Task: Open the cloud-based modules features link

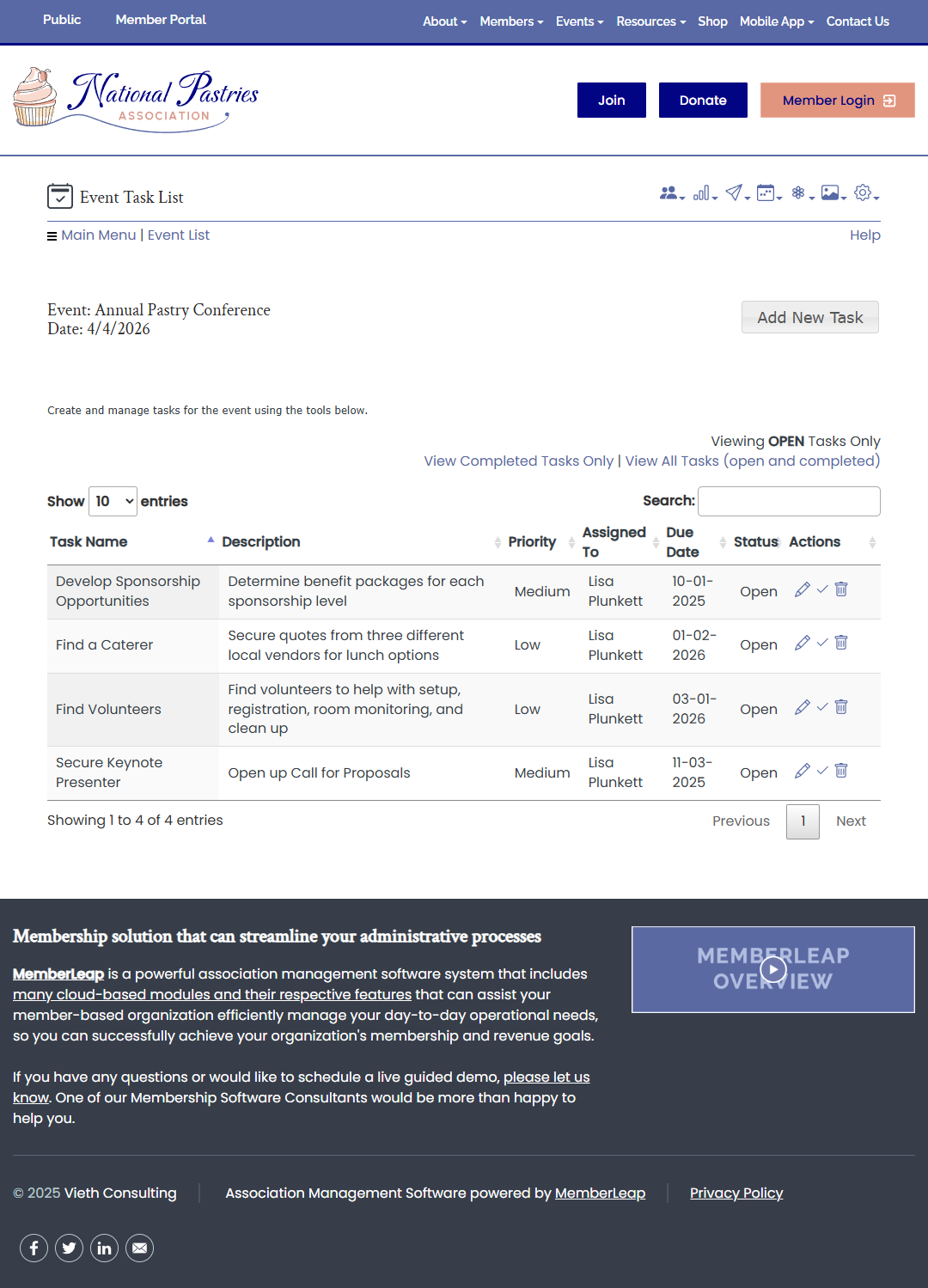Action: 212,994
